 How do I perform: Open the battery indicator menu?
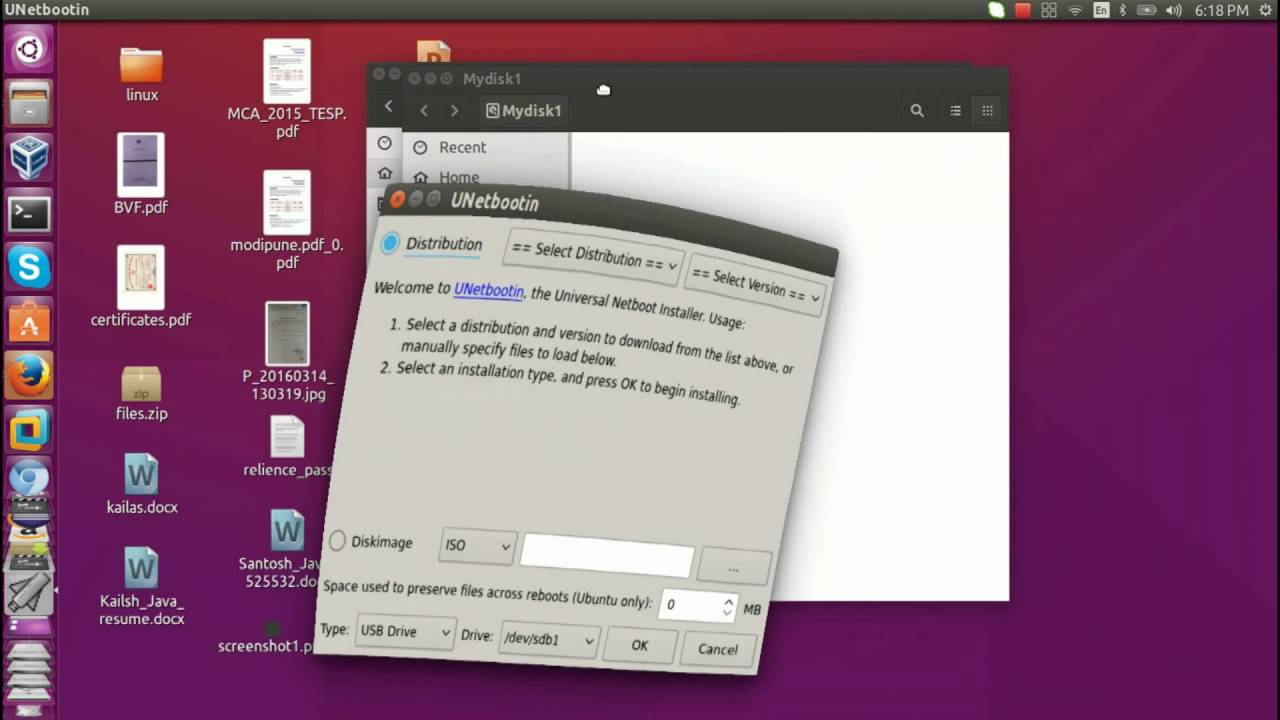point(1146,10)
